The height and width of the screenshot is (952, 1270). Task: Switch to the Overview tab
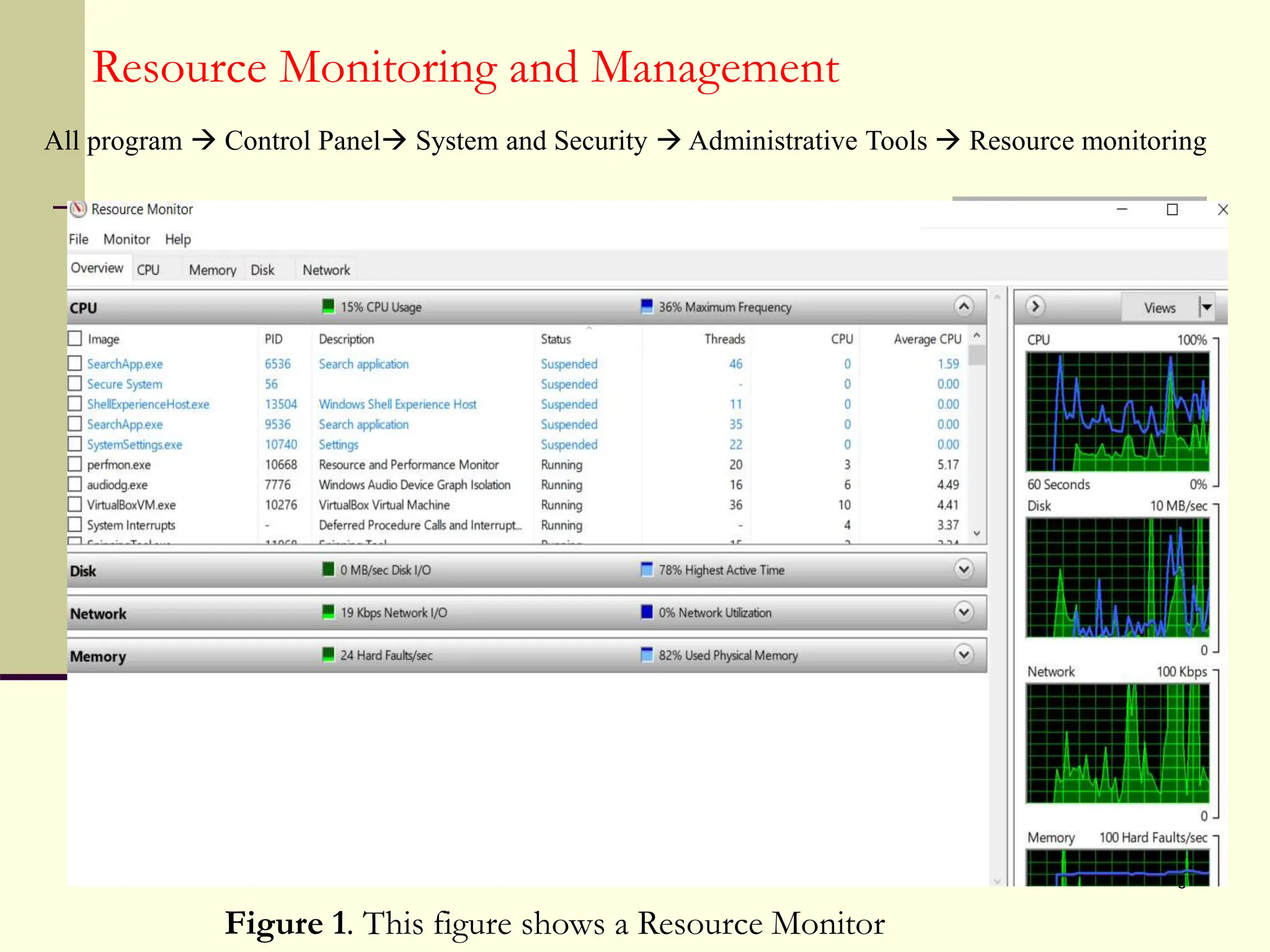pos(97,268)
